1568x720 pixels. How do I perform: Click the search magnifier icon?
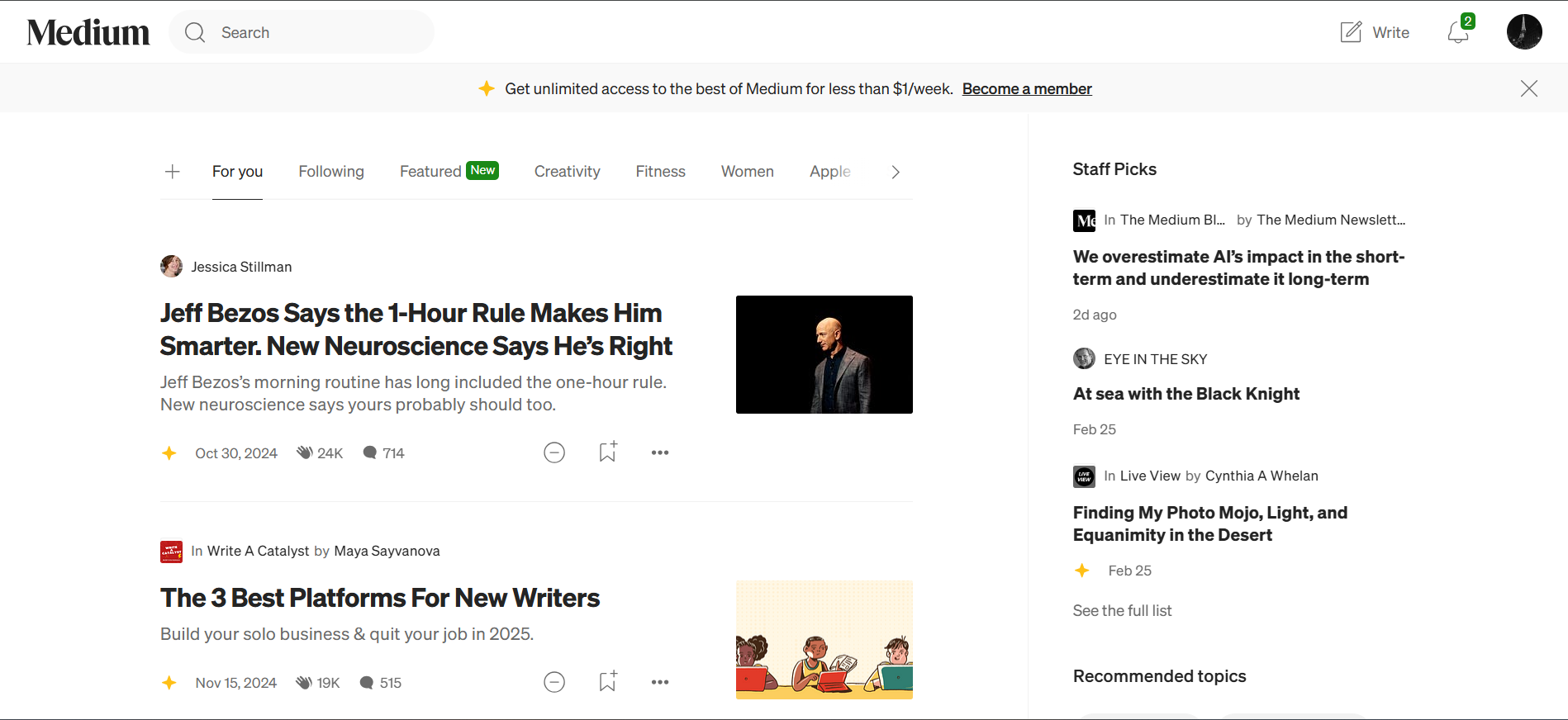(x=195, y=32)
